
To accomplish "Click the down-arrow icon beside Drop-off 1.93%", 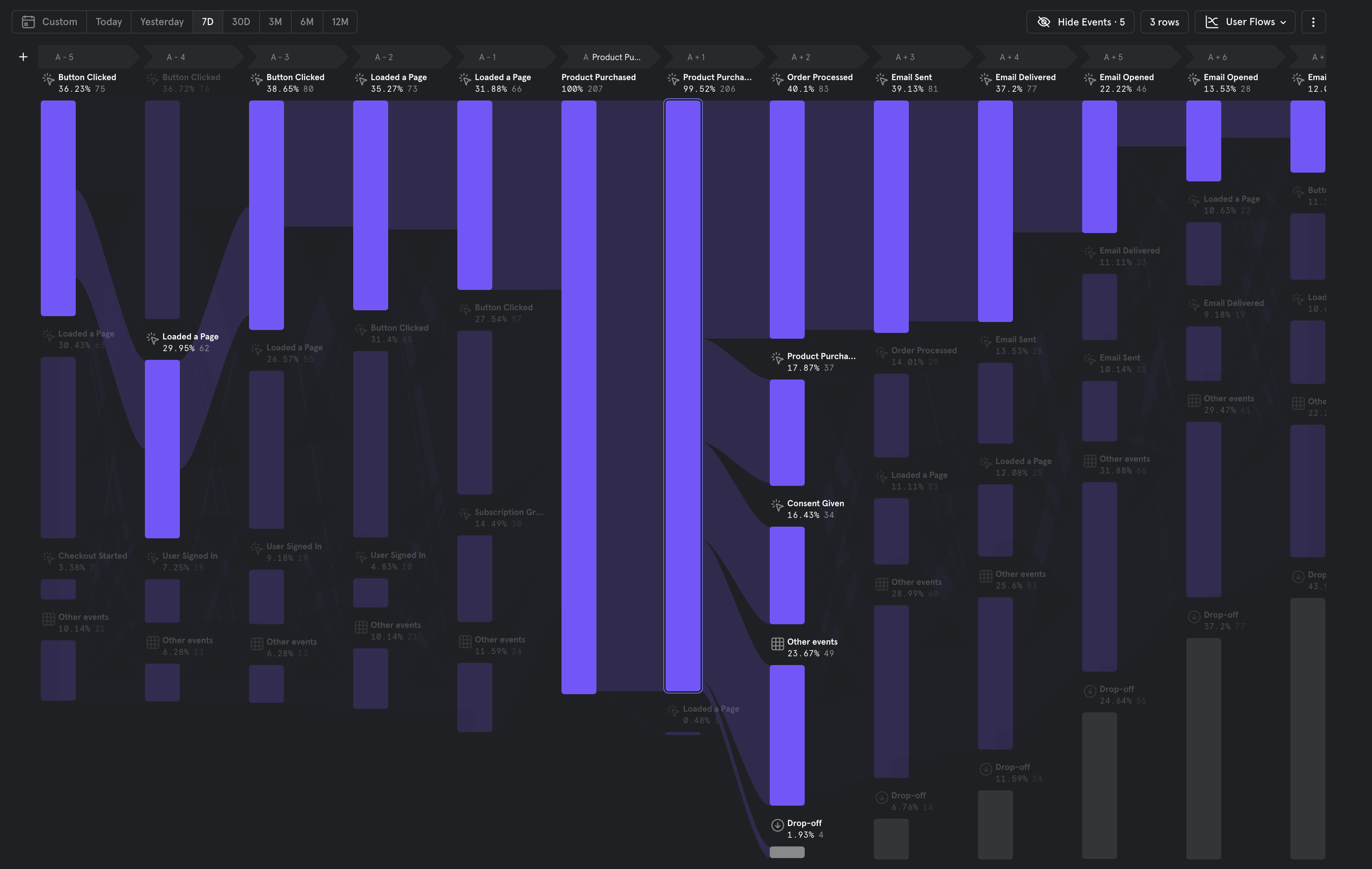I will (x=777, y=825).
